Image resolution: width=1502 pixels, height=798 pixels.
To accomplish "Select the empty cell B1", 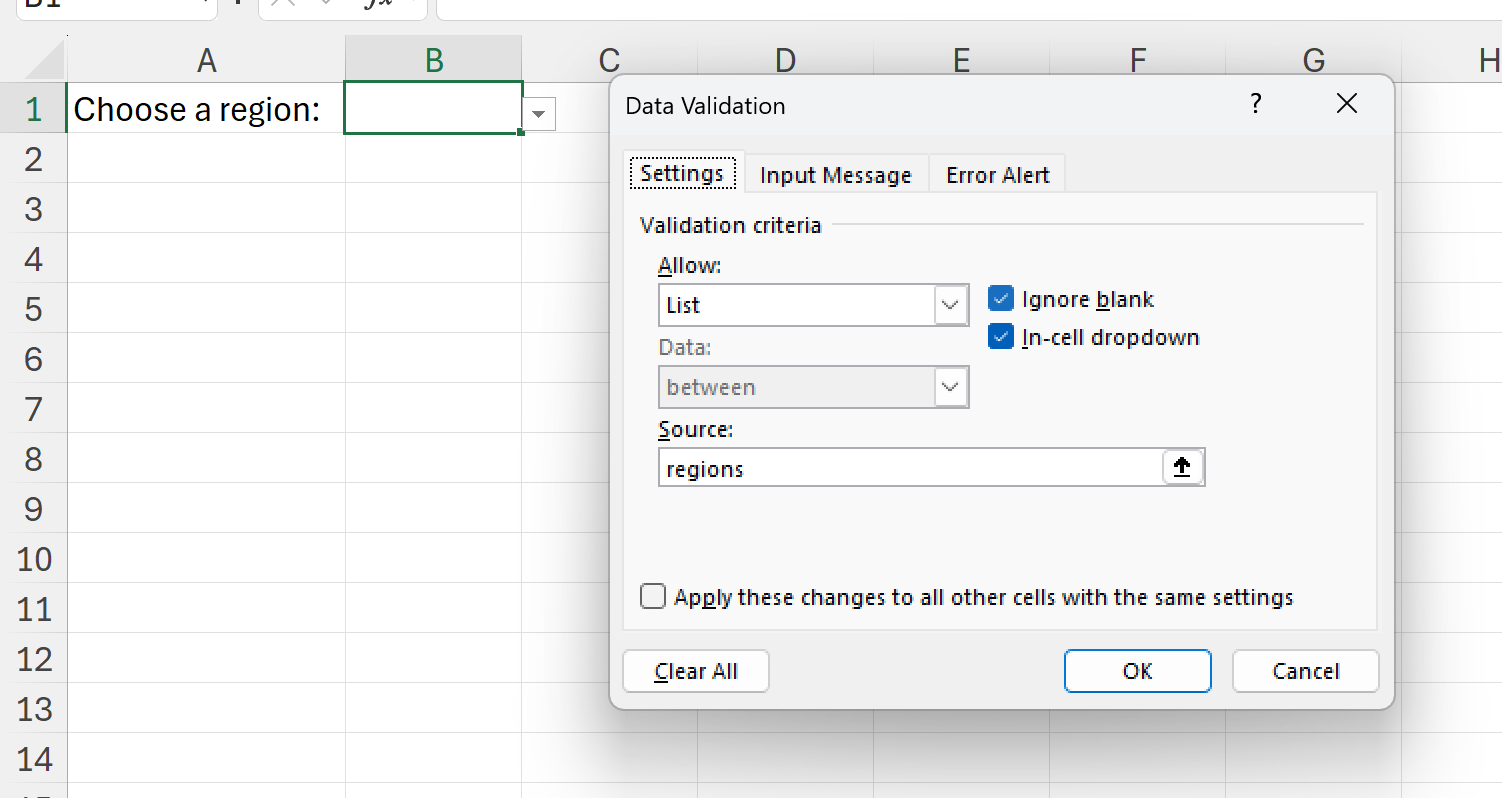I will coord(433,108).
